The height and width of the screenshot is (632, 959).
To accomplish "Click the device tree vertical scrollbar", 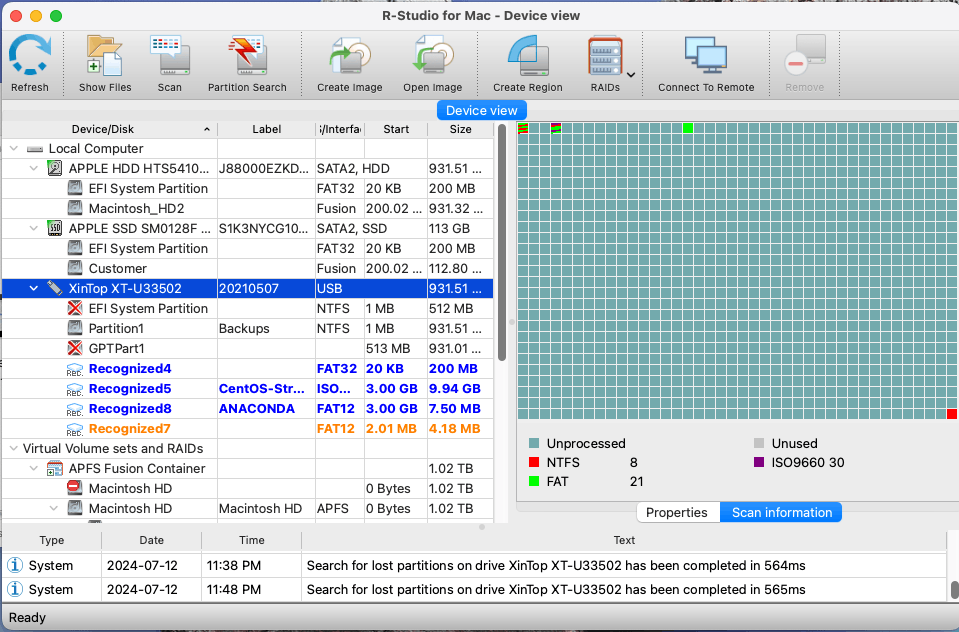I will [502, 243].
